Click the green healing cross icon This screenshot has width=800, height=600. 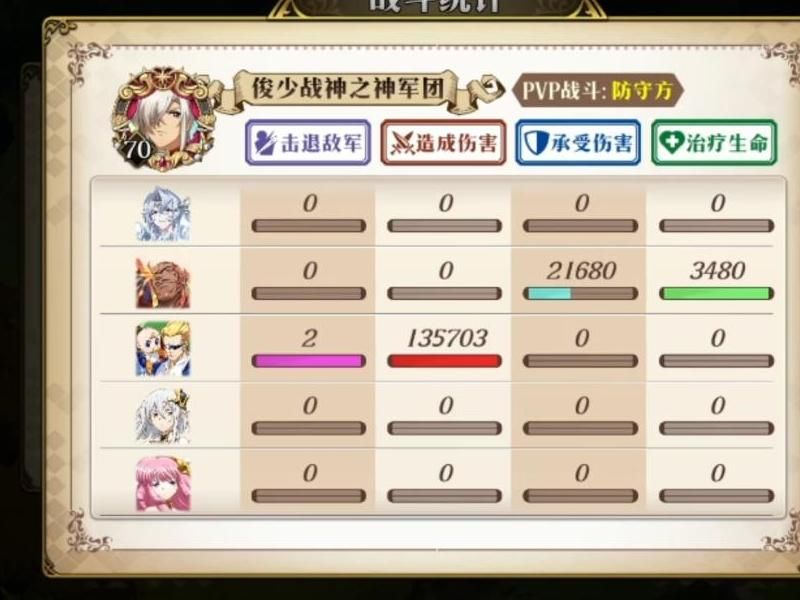coord(671,143)
